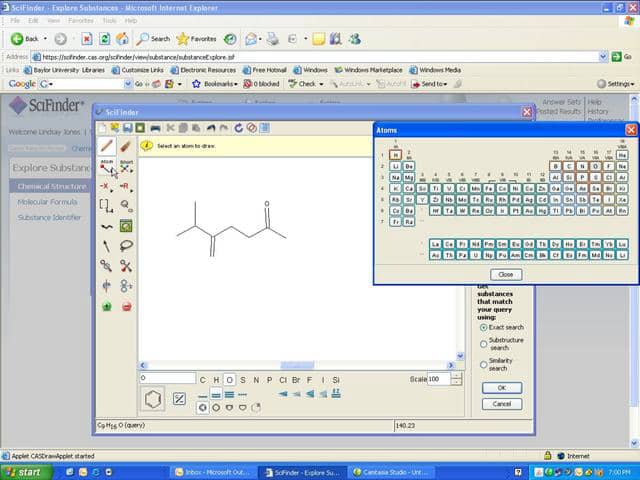Image resolution: width=640 pixels, height=480 pixels.
Task: Open the Baylor University Libraries link
Action: [x=64, y=70]
